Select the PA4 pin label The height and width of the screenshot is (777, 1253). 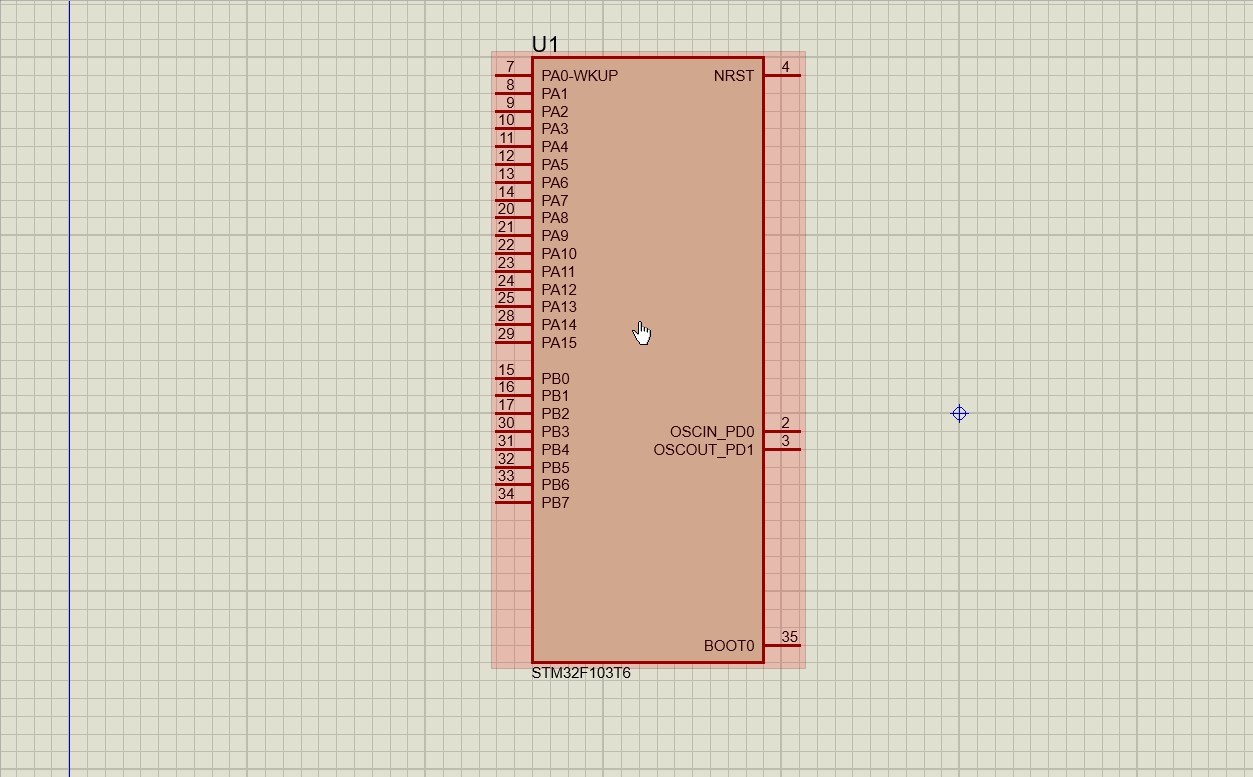pyautogui.click(x=555, y=147)
